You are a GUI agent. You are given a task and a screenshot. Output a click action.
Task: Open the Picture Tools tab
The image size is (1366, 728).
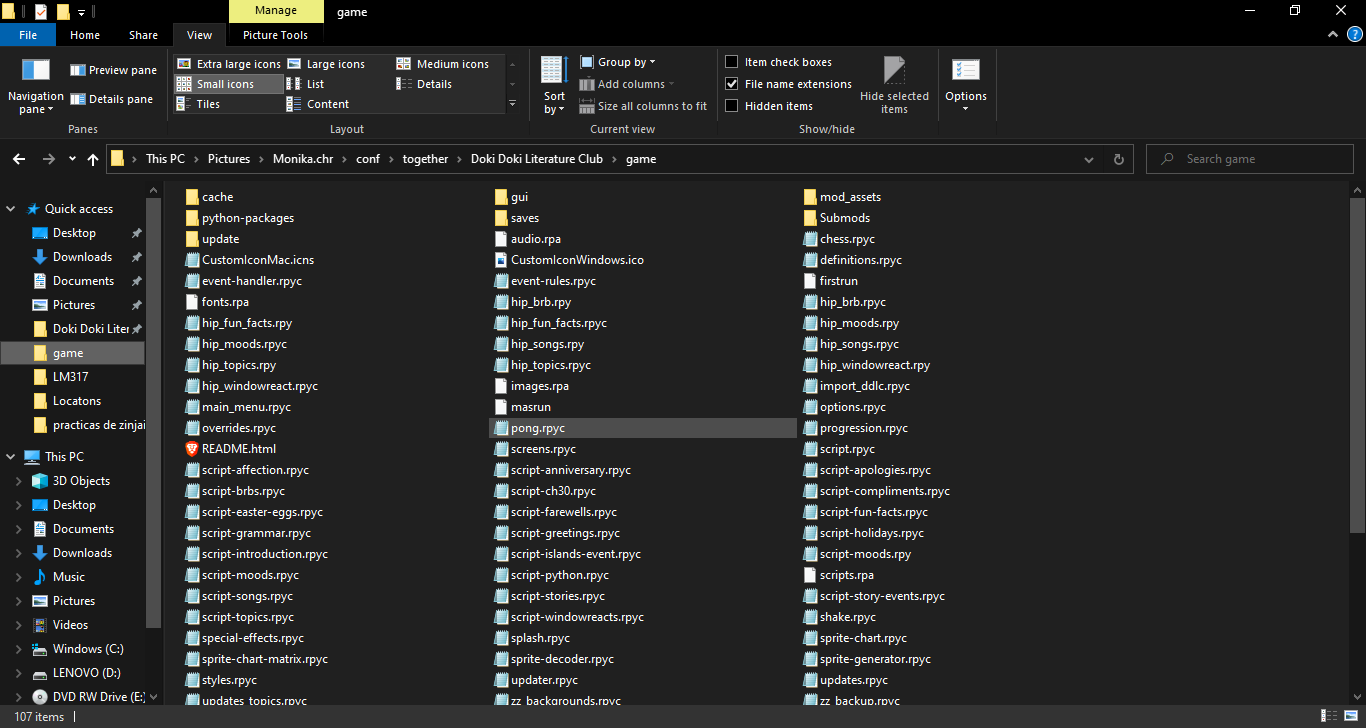pos(275,34)
